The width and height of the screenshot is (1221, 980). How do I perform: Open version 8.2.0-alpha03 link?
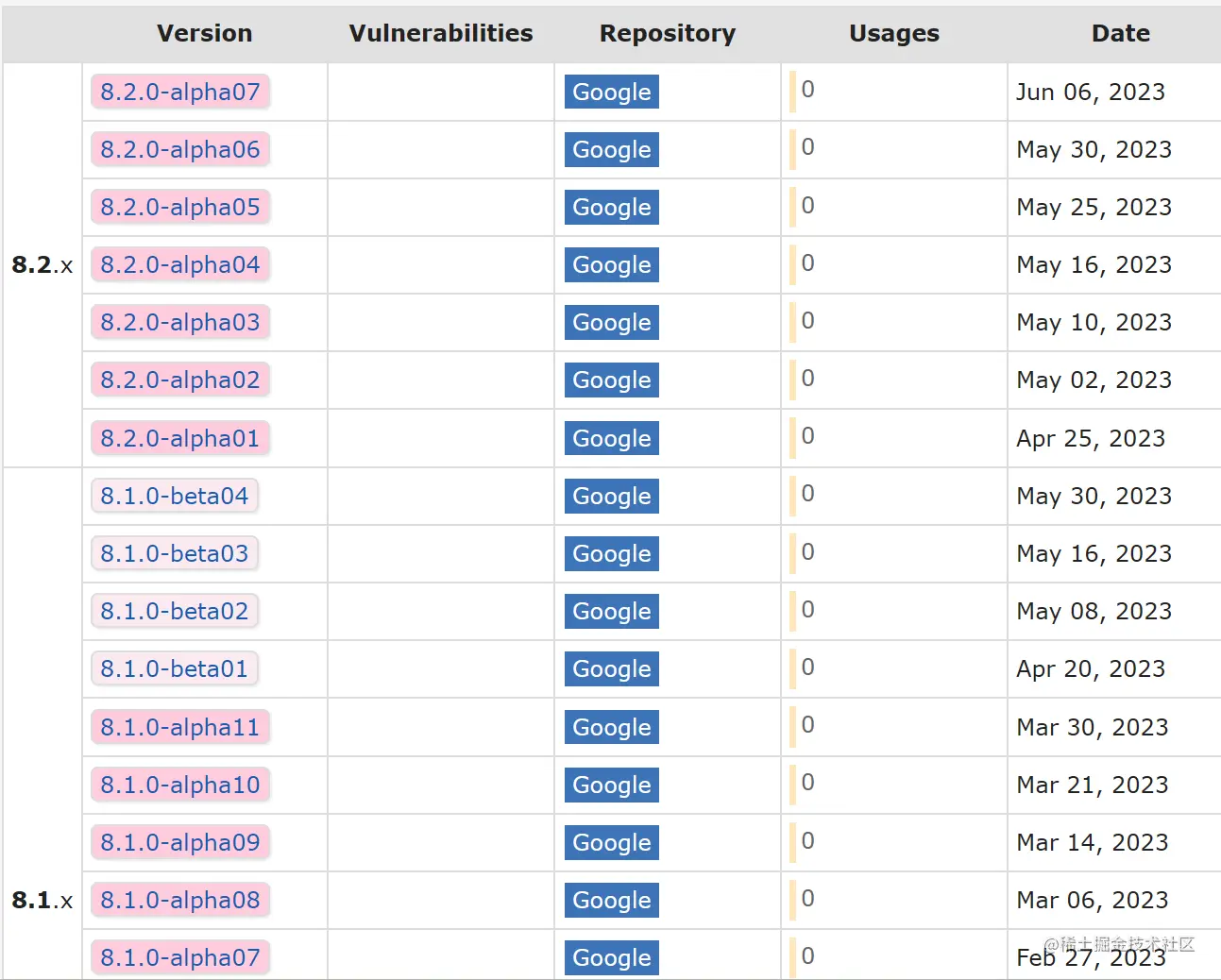pyautogui.click(x=180, y=322)
